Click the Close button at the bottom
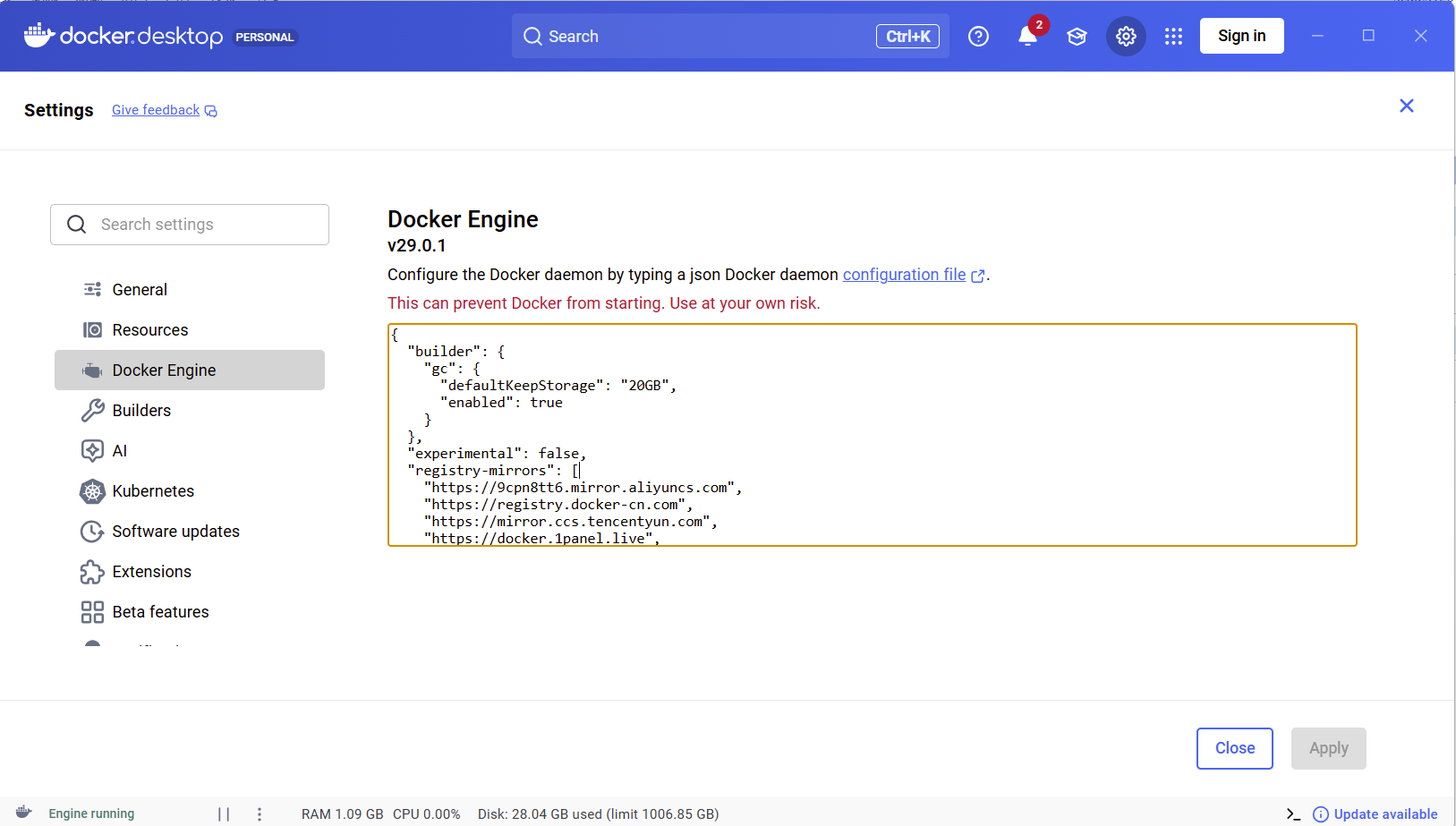 click(x=1235, y=748)
